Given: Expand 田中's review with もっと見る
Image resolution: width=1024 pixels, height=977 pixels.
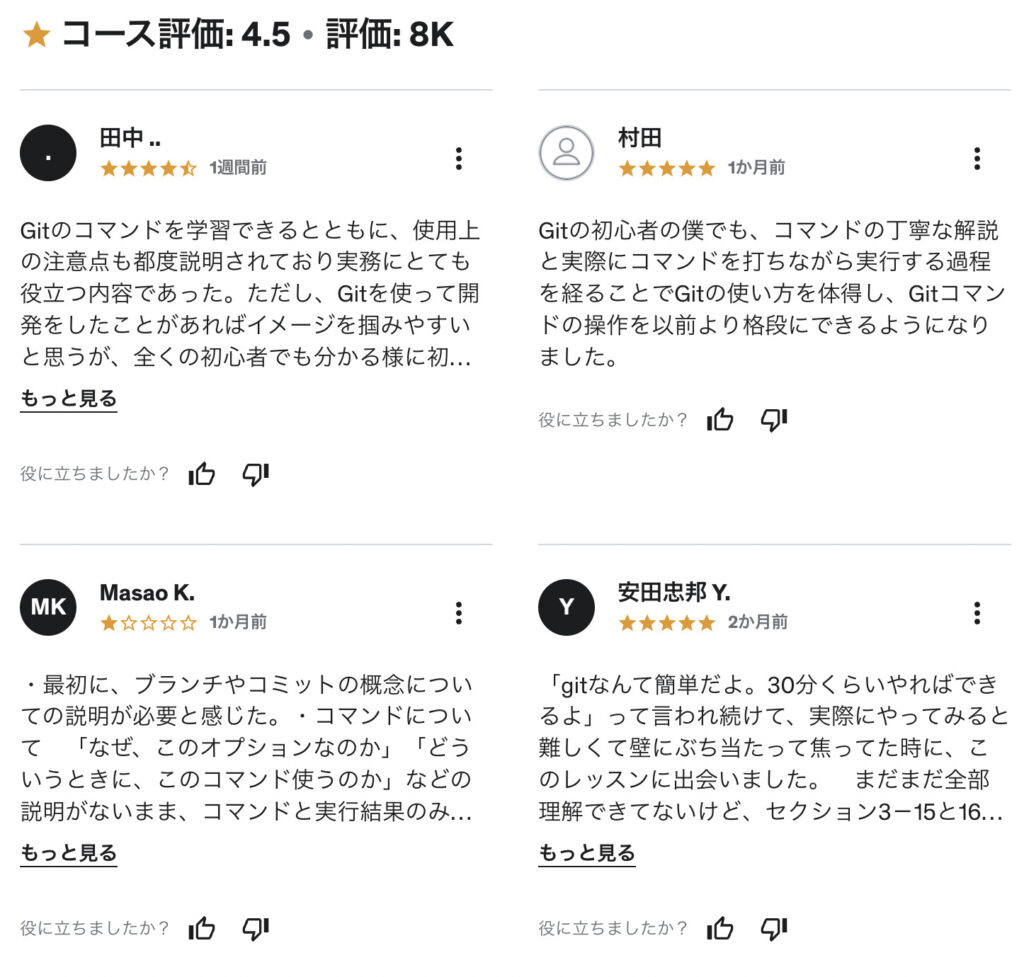Looking at the screenshot, I should tap(69, 398).
